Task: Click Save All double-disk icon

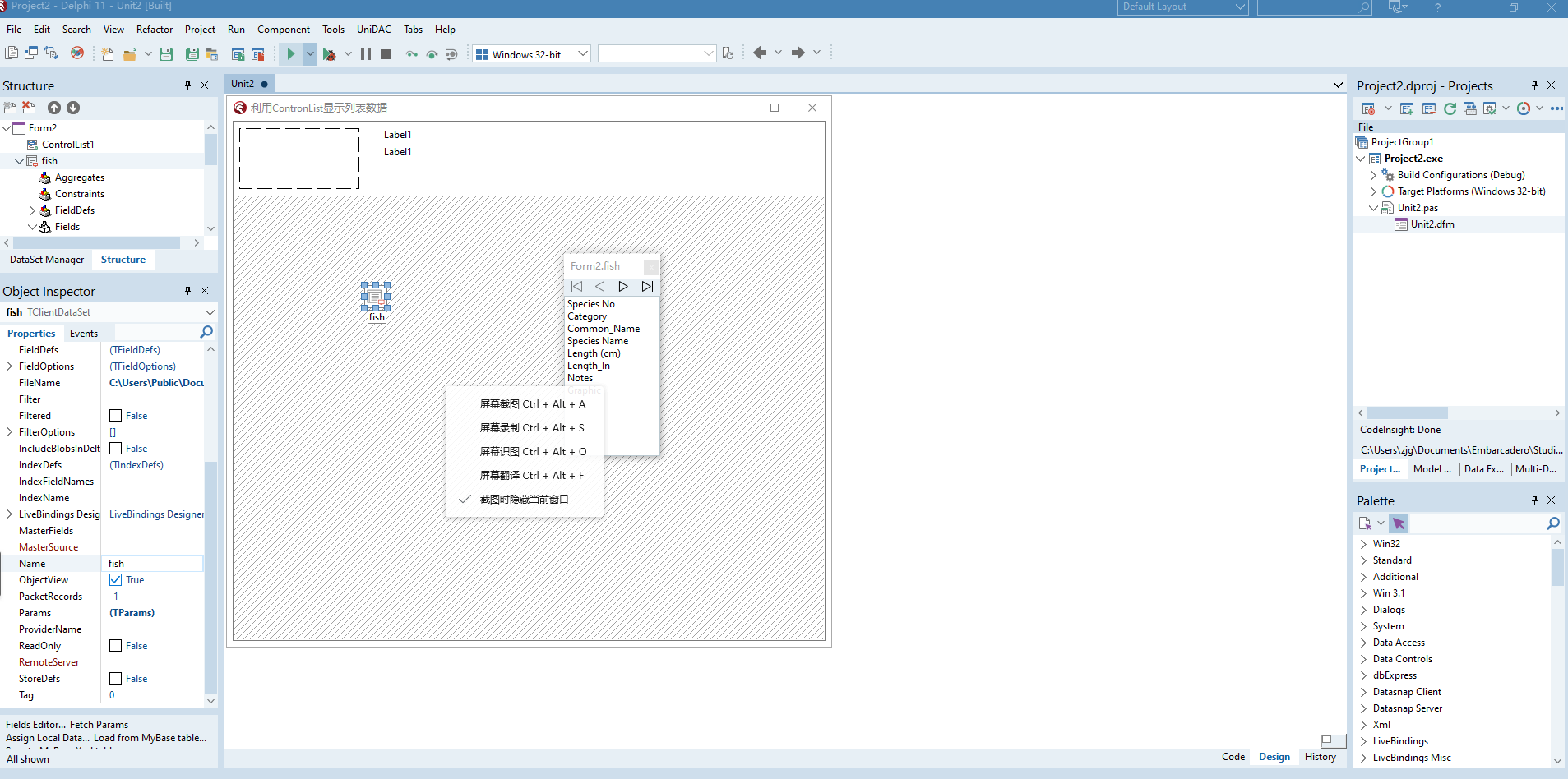Action: [x=192, y=53]
